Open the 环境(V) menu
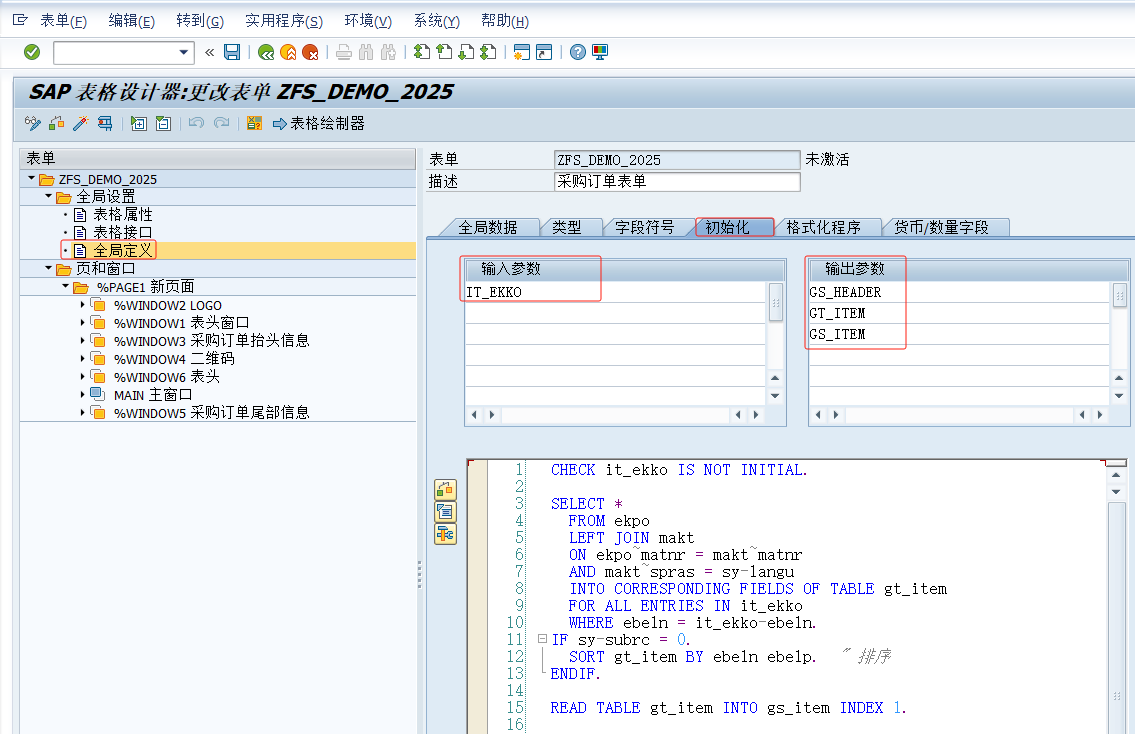Image resolution: width=1135 pixels, height=734 pixels. point(368,21)
